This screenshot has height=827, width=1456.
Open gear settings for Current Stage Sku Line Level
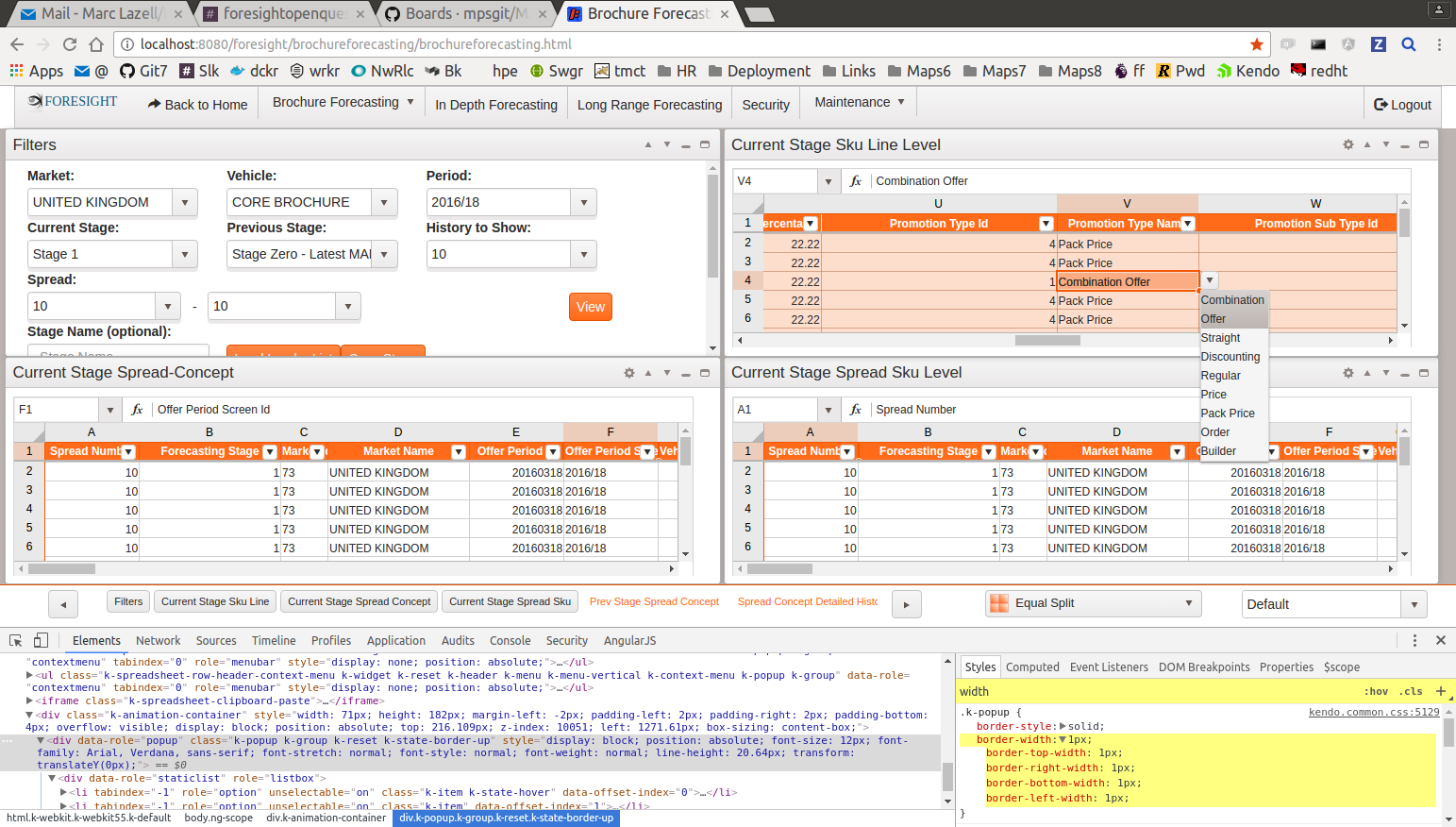click(x=1348, y=144)
